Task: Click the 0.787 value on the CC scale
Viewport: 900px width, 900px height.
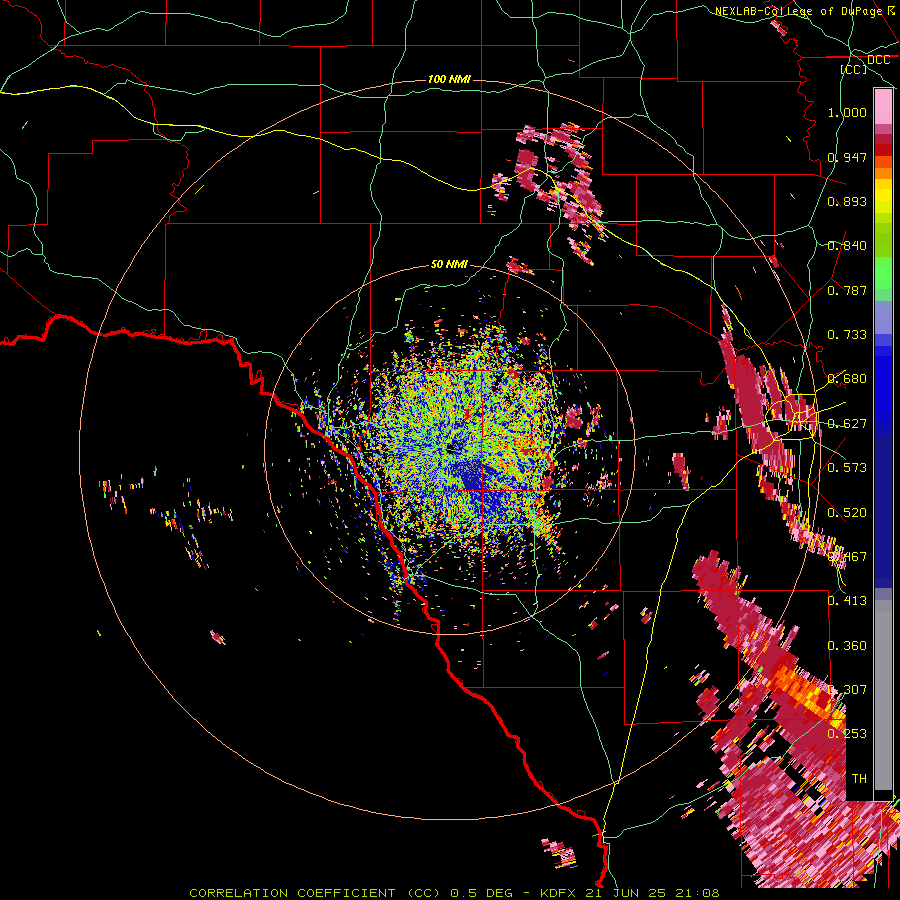Action: (x=847, y=290)
